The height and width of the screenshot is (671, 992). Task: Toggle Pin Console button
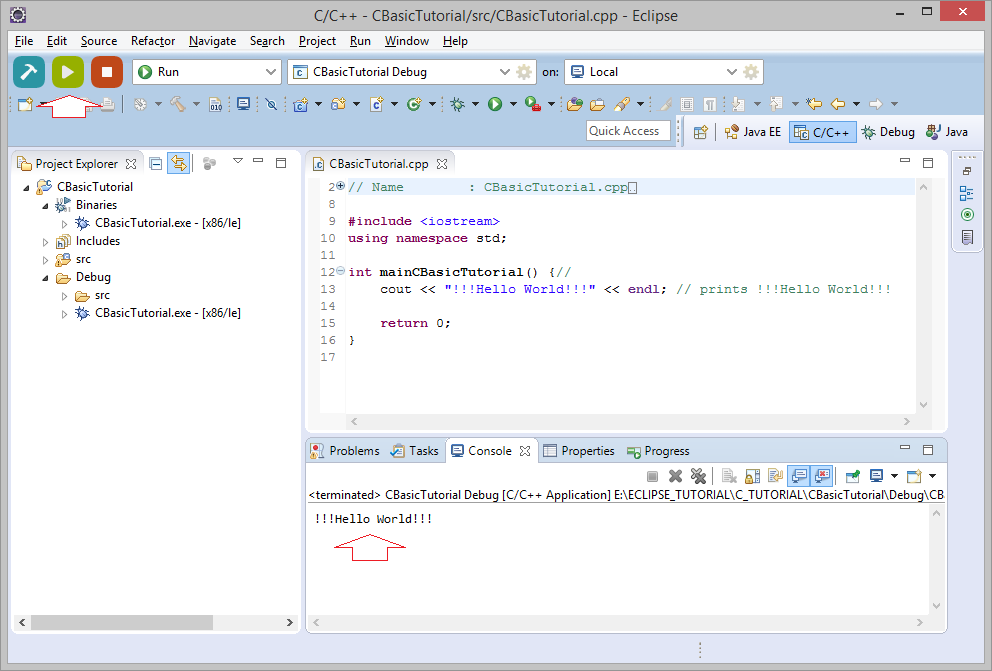pos(853,476)
